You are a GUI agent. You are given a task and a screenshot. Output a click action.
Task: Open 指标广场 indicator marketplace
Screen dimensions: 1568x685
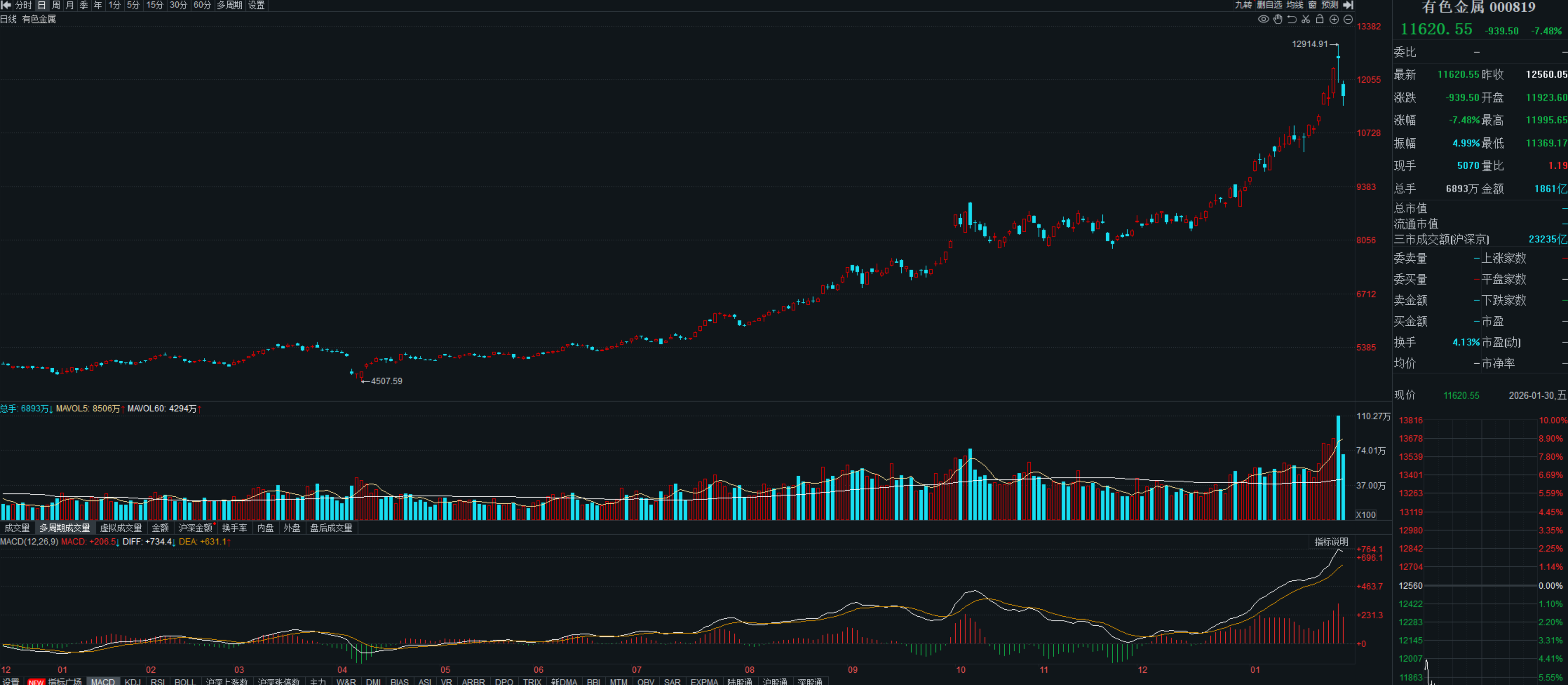(x=65, y=681)
